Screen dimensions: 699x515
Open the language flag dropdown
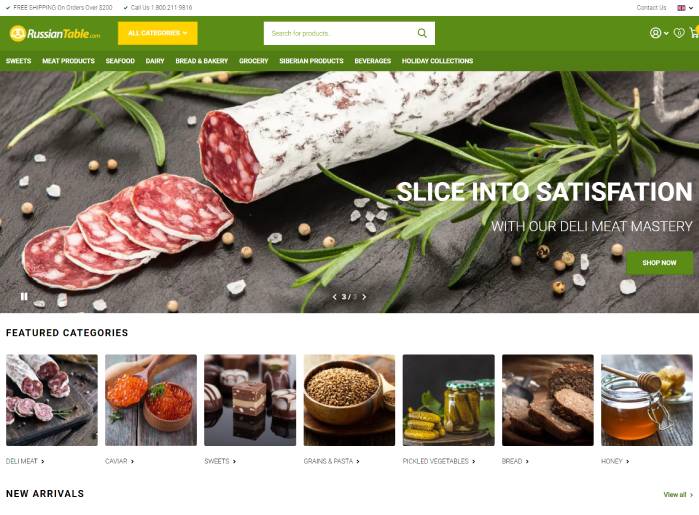pos(685,8)
